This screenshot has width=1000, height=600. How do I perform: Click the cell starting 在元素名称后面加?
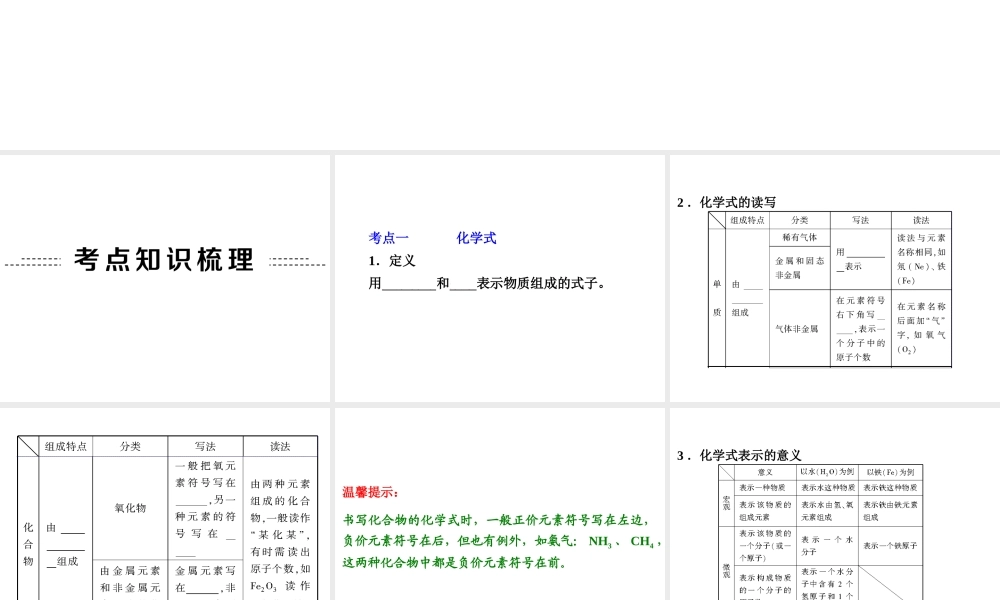(921, 328)
